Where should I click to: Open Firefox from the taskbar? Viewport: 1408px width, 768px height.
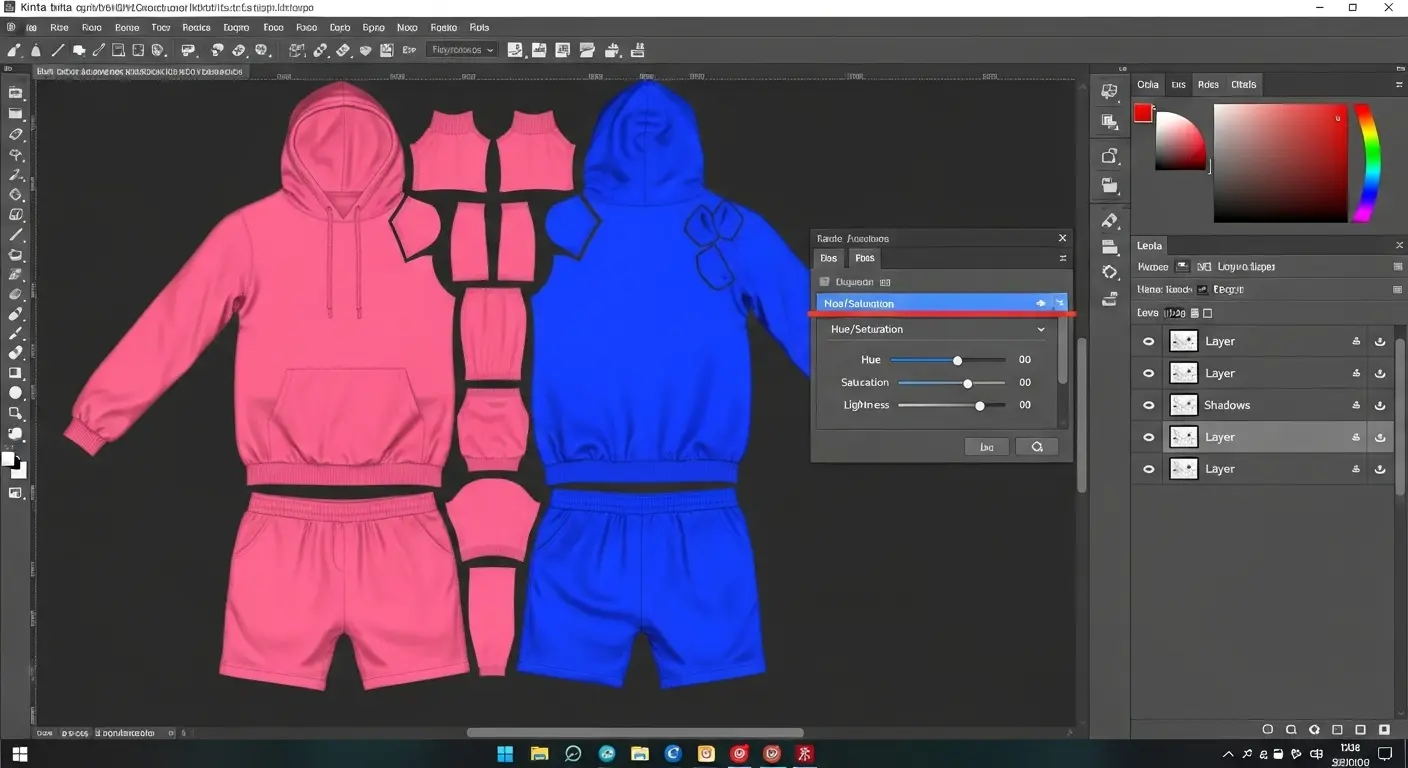pyautogui.click(x=739, y=753)
